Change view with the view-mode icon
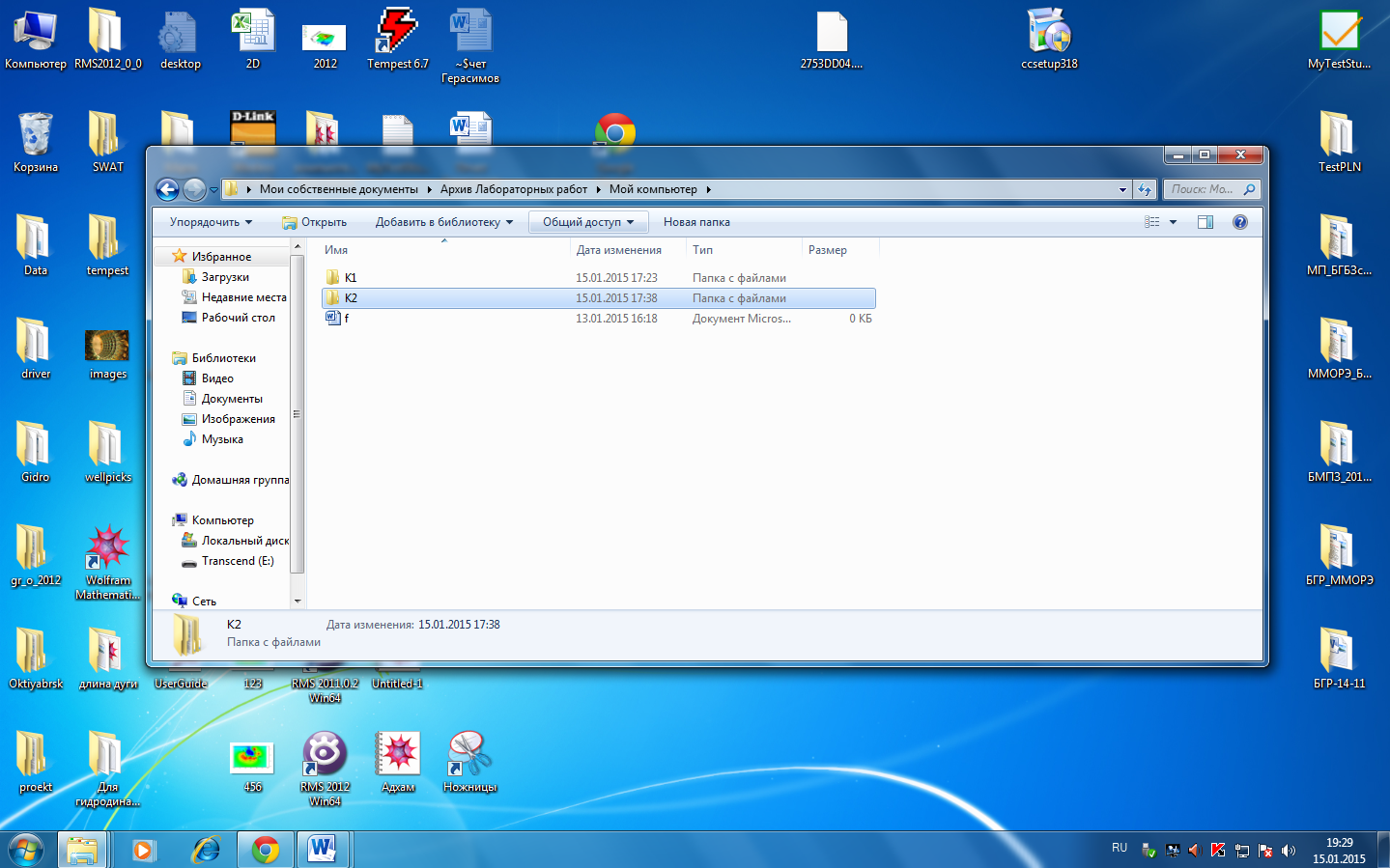The width and height of the screenshot is (1390, 868). [x=1152, y=222]
